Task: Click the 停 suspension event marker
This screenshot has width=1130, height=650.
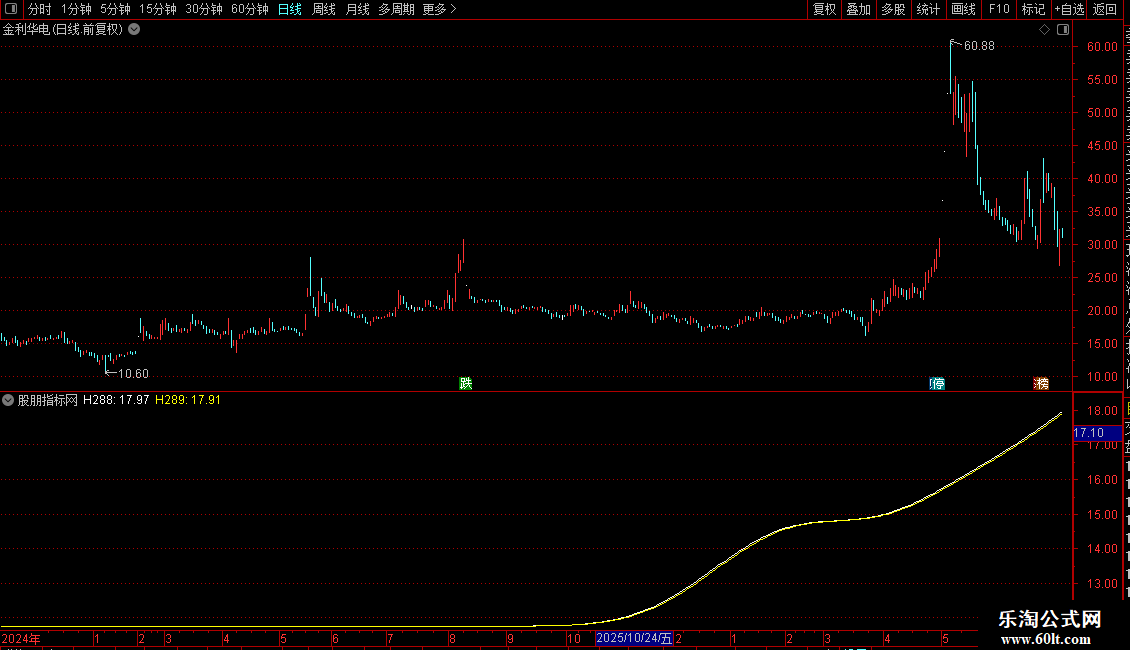Action: pyautogui.click(x=937, y=383)
